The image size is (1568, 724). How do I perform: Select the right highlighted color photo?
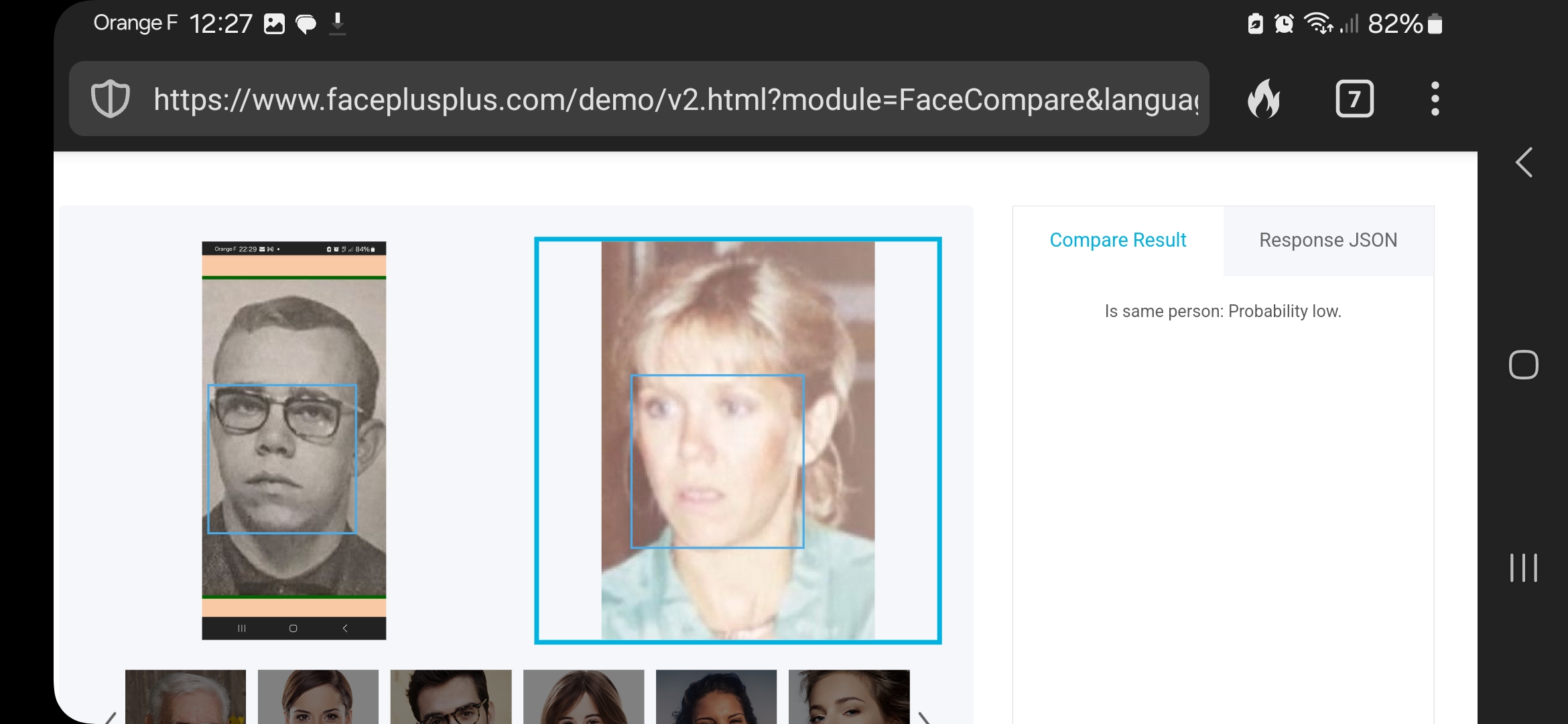tap(738, 440)
